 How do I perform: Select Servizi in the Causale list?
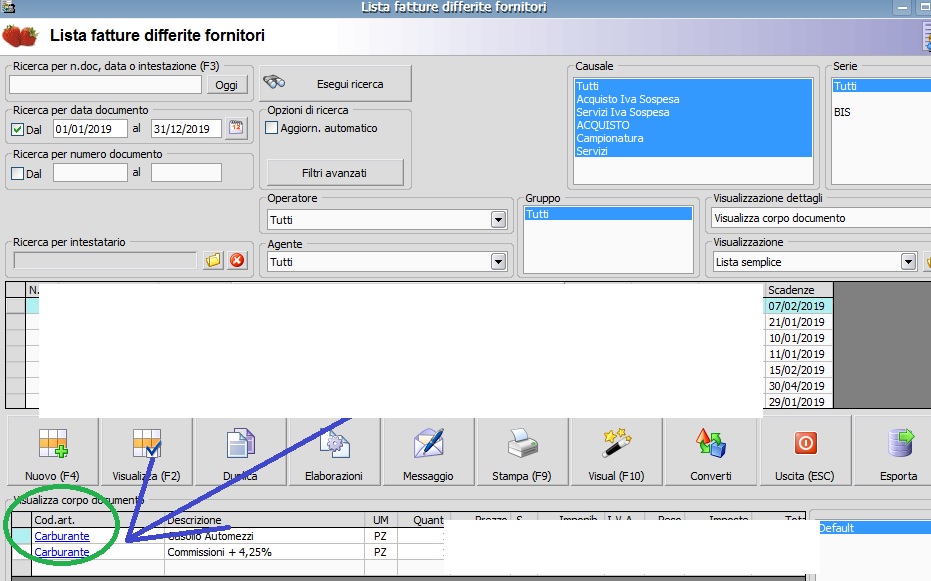[693, 151]
